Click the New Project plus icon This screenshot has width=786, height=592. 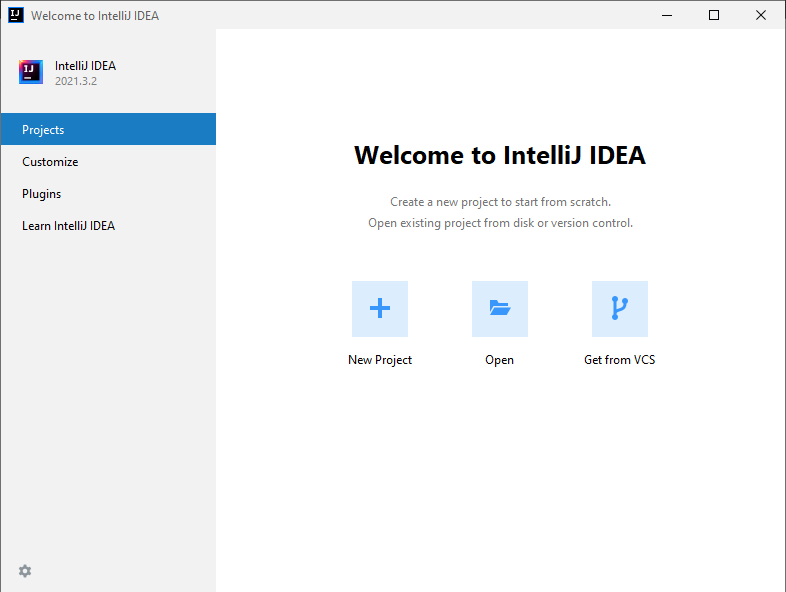point(379,309)
